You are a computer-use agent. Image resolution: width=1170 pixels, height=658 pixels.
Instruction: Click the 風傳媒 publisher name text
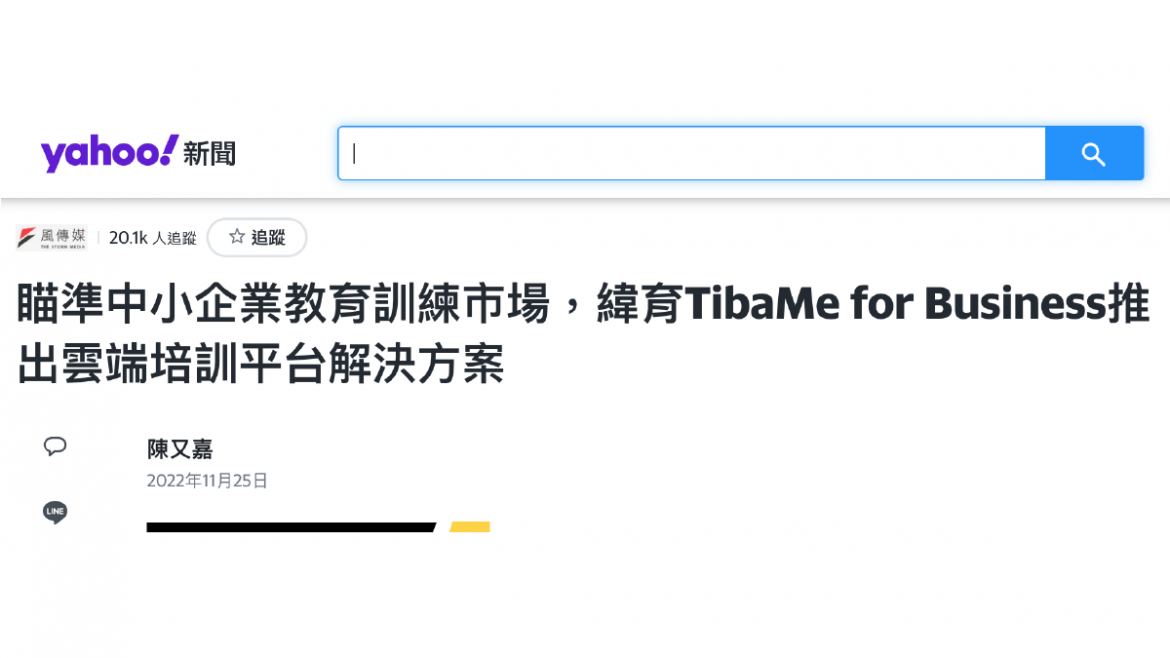(x=62, y=234)
